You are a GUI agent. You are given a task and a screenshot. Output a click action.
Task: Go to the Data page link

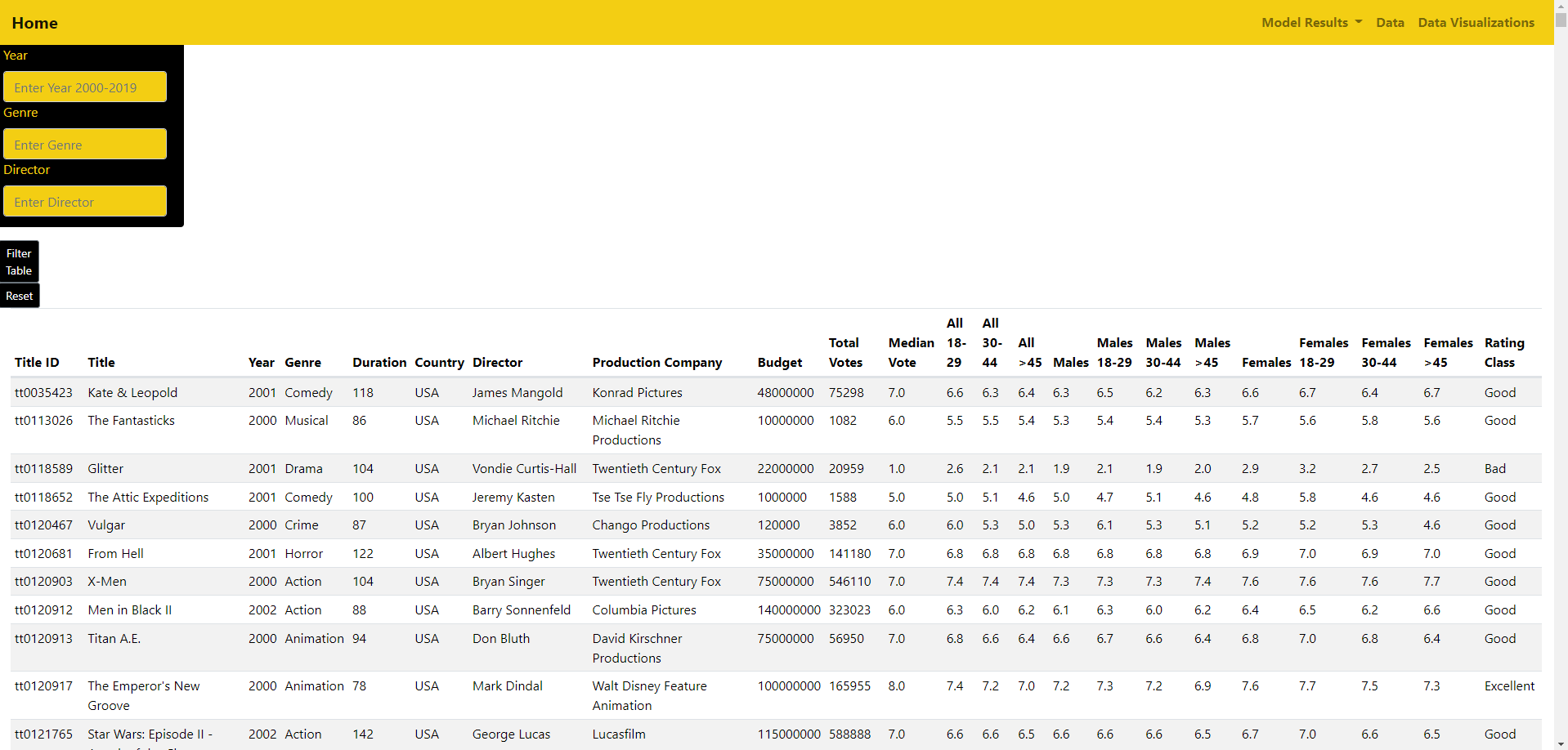(1390, 23)
